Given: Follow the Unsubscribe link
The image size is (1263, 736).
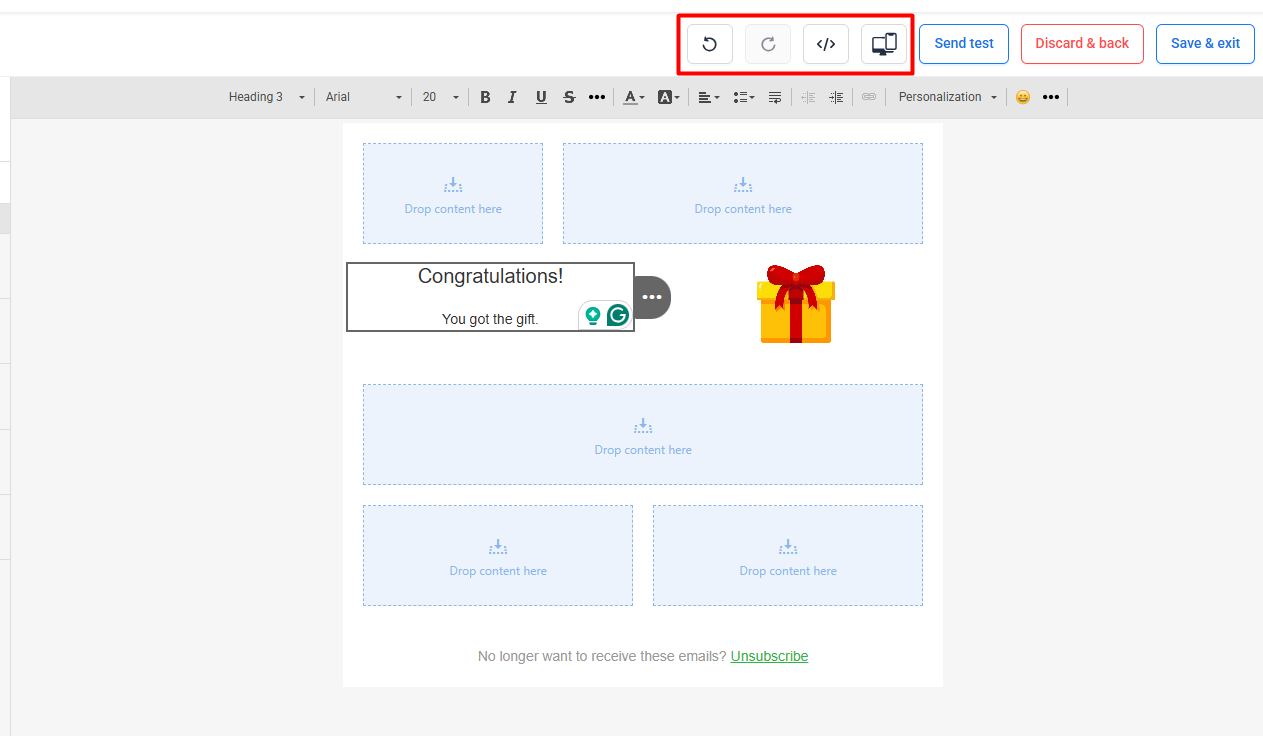Looking at the screenshot, I should (769, 656).
